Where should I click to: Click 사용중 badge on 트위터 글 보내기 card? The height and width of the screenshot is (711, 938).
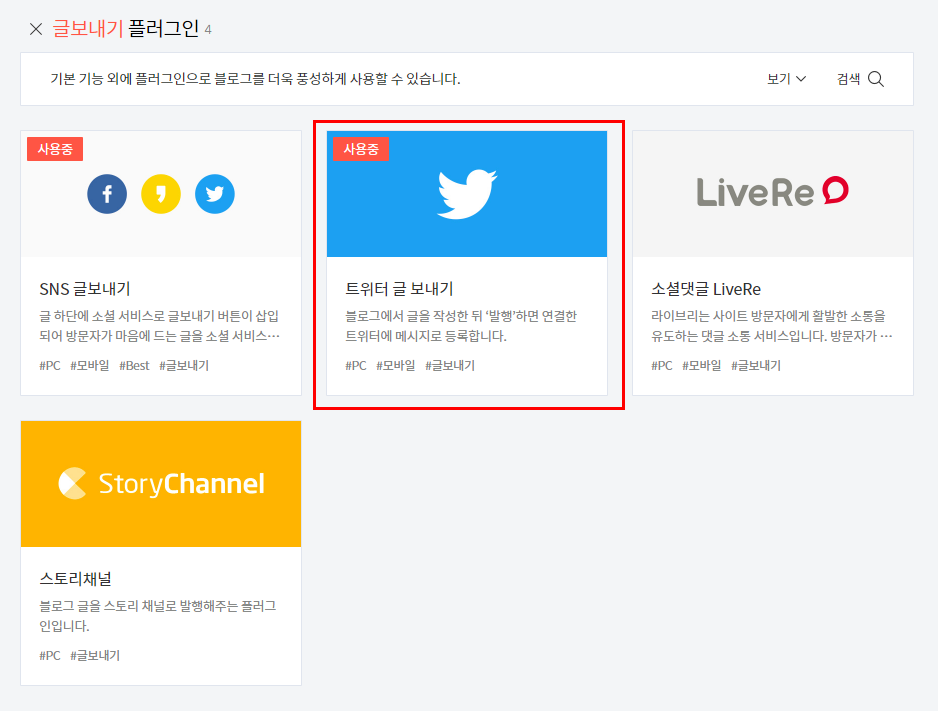pos(361,149)
